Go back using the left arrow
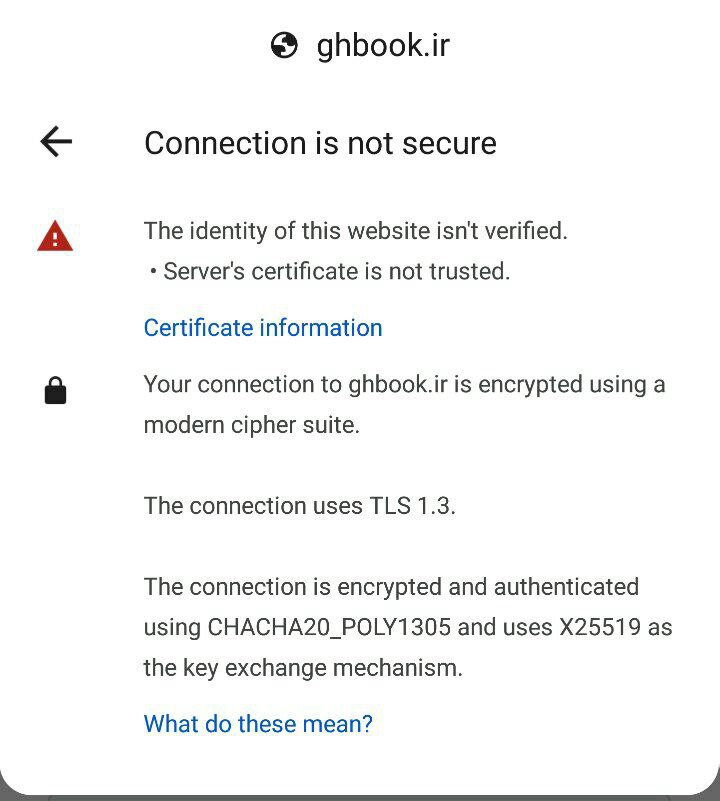Viewport: 720px width, 801px height. 56,142
